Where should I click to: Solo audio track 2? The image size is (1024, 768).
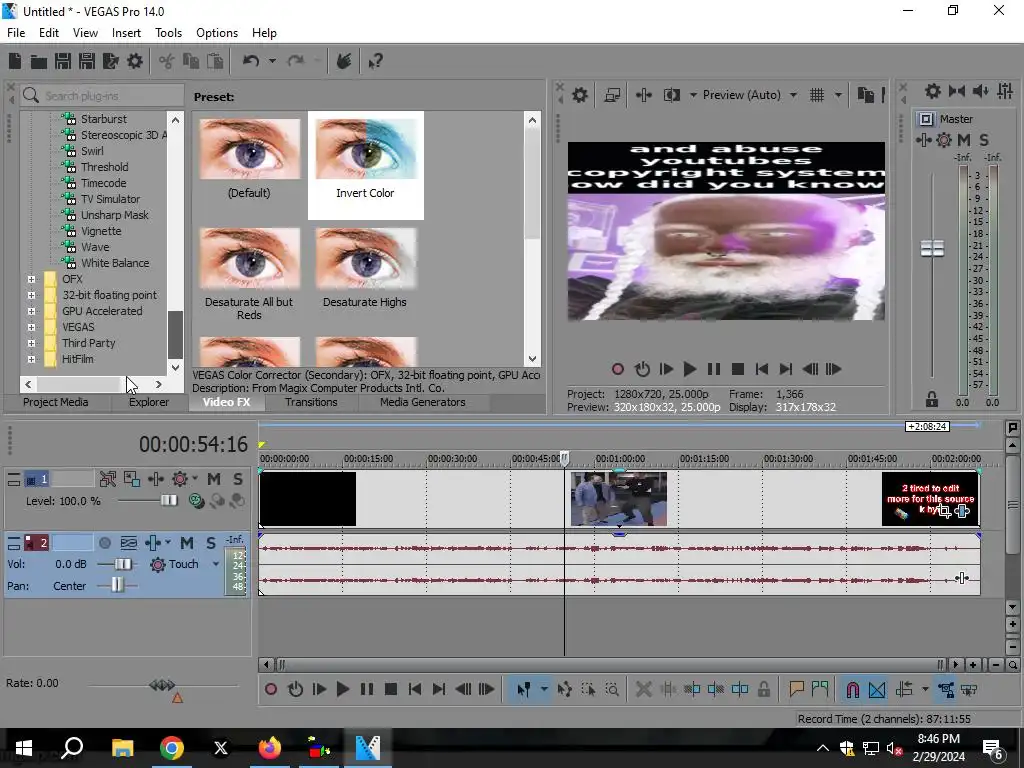point(210,543)
